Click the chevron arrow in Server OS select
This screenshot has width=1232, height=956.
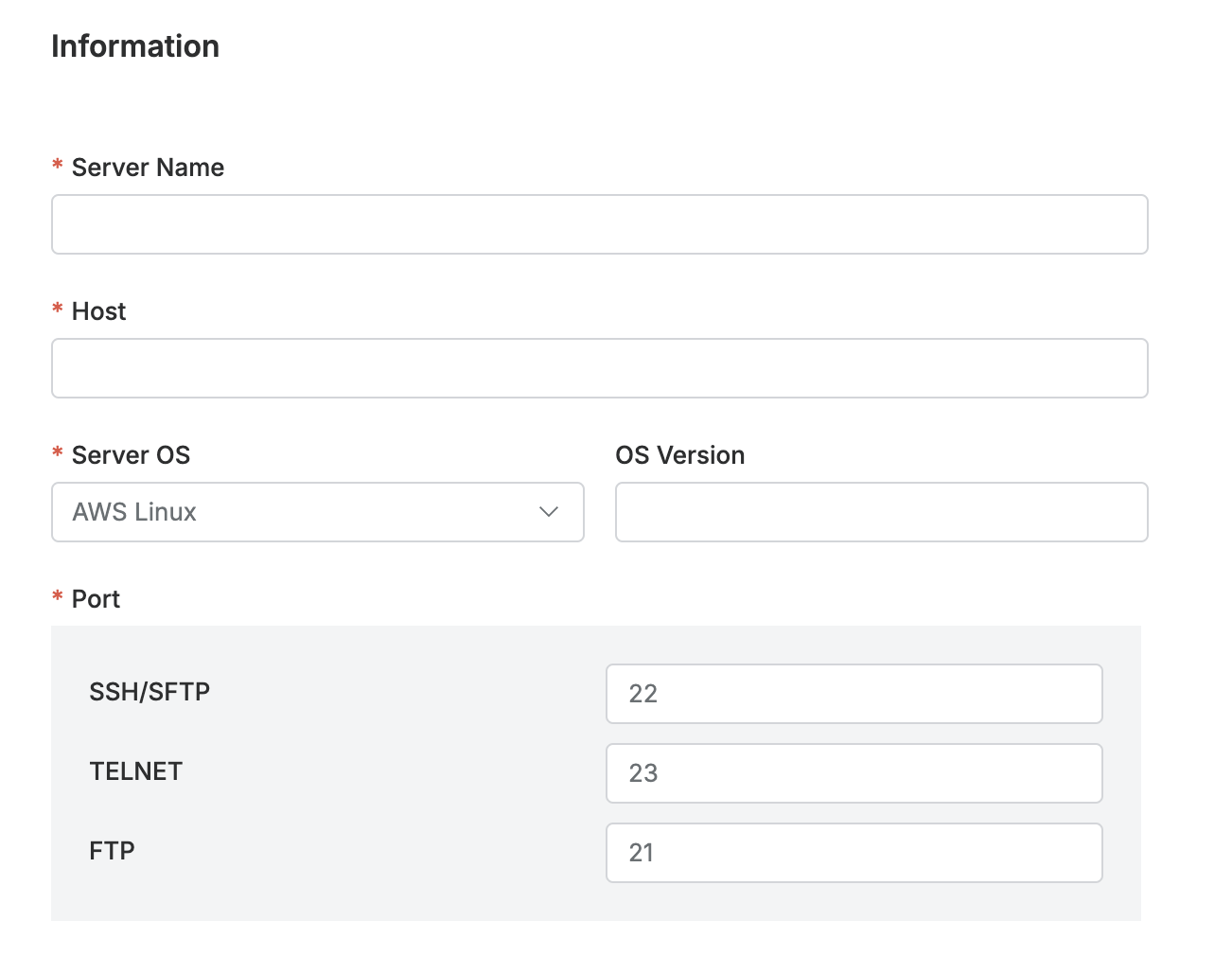pos(549,512)
